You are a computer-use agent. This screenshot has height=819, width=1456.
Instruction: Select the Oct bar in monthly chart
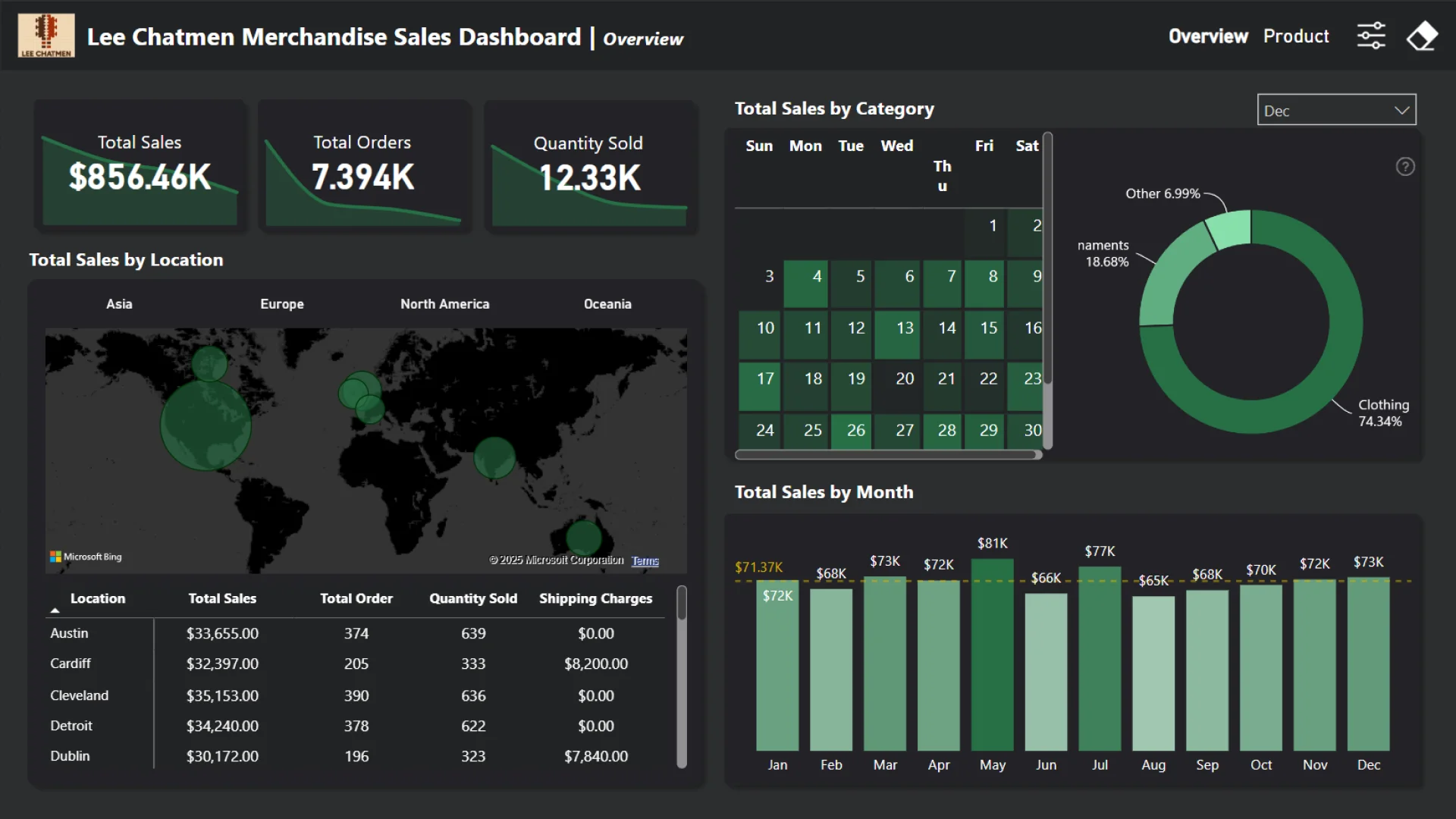click(x=1261, y=668)
